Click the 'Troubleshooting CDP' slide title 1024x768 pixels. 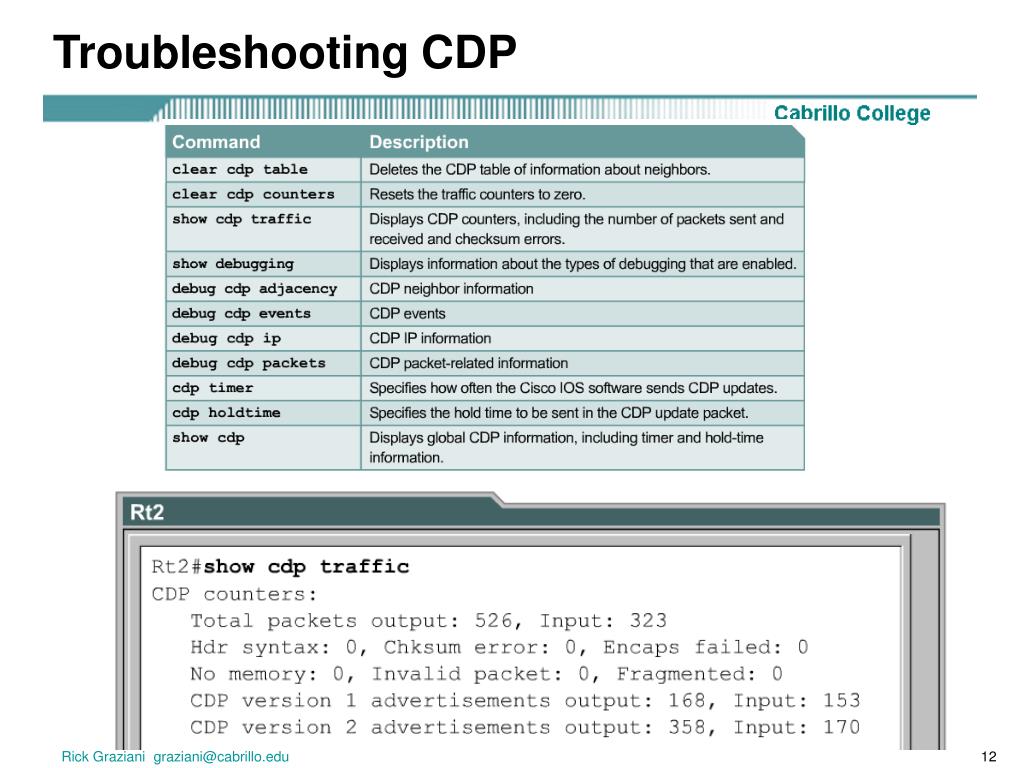pos(285,53)
